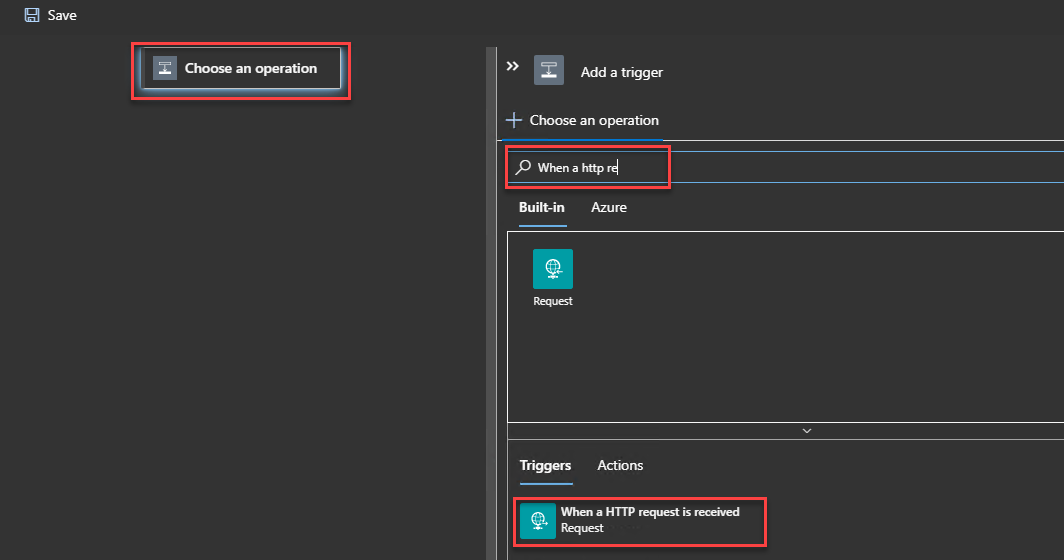Select the Request connector icon
The width and height of the screenshot is (1064, 560).
click(553, 269)
